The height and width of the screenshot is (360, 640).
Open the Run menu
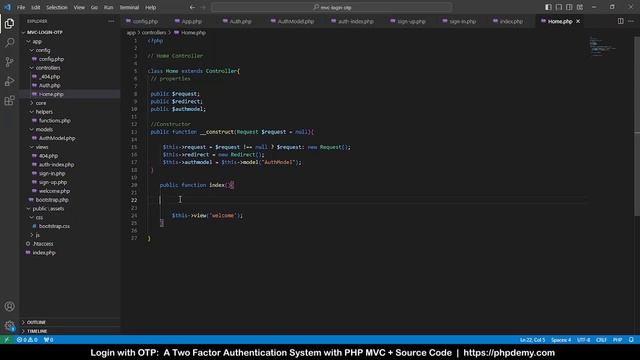[x=108, y=7]
